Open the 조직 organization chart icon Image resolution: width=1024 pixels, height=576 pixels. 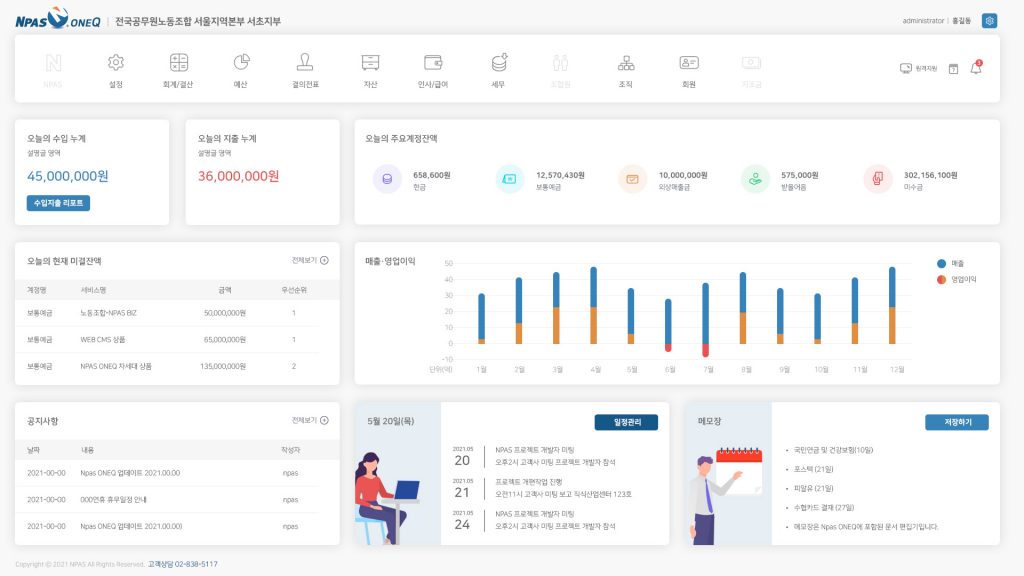626,63
